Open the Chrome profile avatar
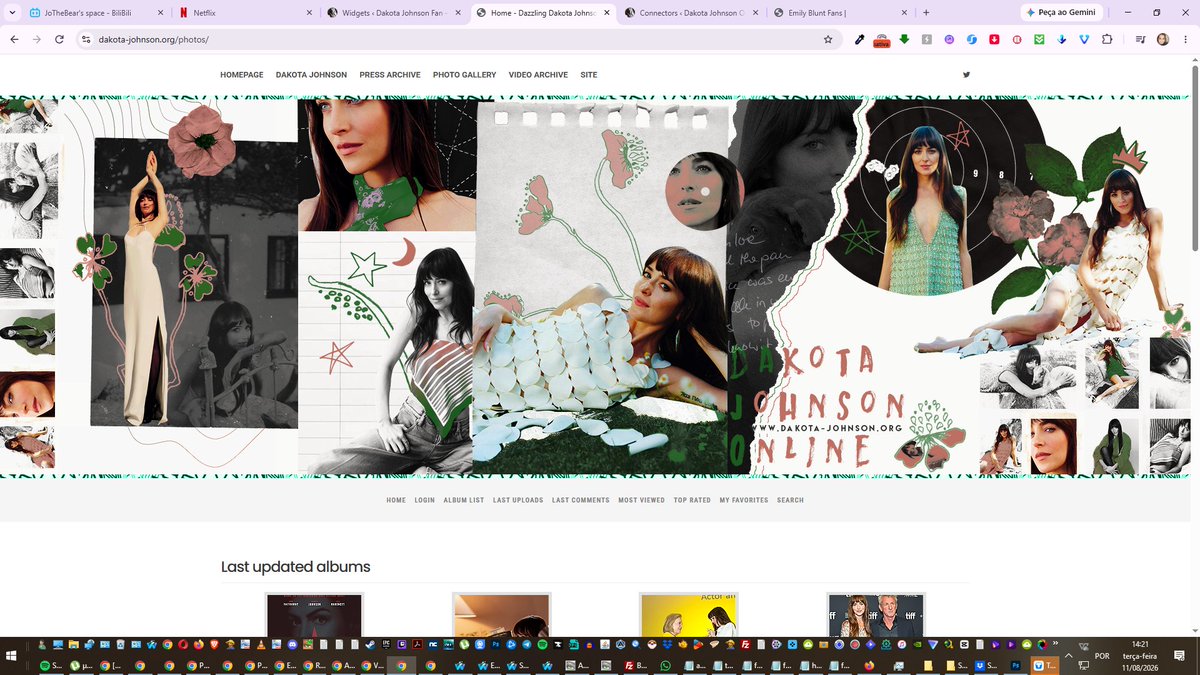This screenshot has height=675, width=1200. coord(1163,39)
